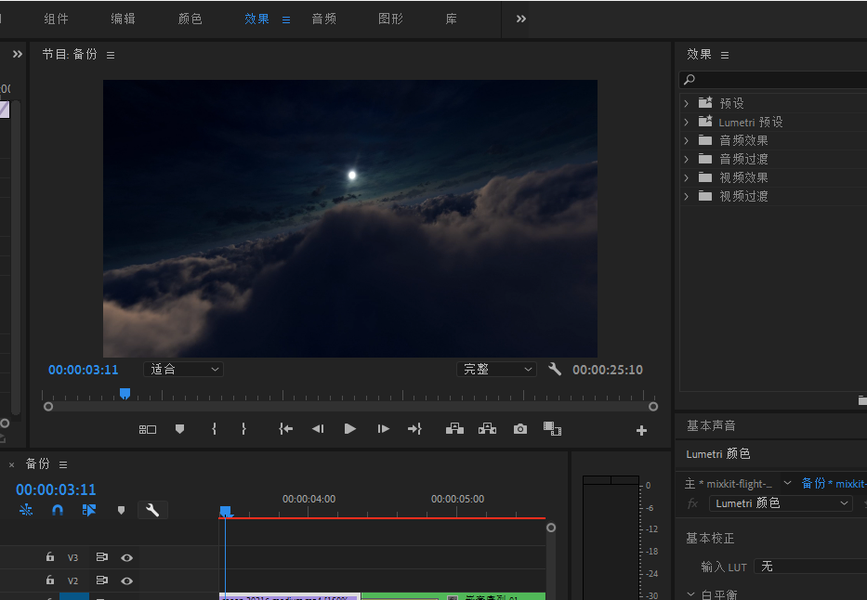Add a timeline marker
The image size is (867, 600).
tap(121, 510)
